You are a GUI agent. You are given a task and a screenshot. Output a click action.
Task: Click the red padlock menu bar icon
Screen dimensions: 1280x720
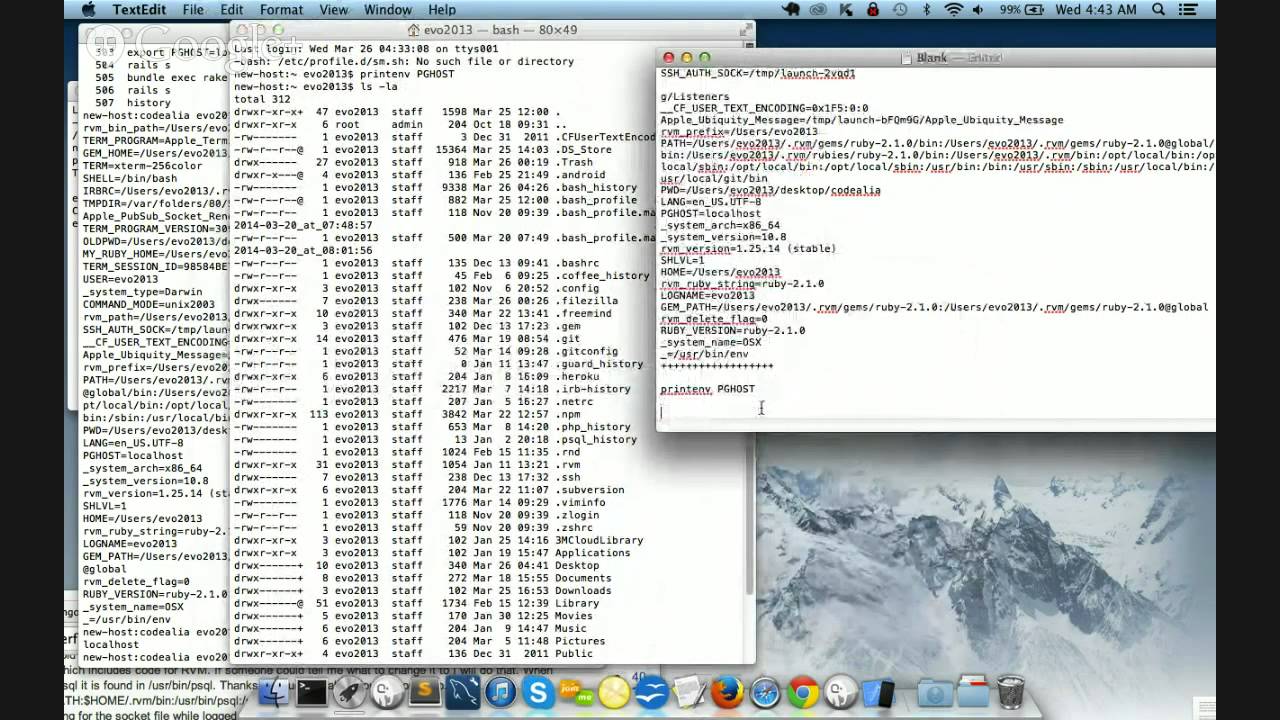click(x=873, y=9)
